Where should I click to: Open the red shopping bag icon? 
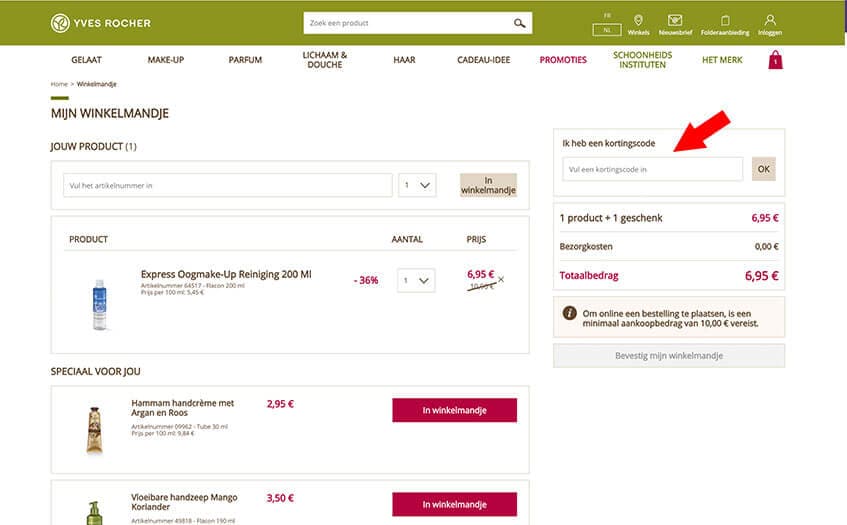(775, 60)
